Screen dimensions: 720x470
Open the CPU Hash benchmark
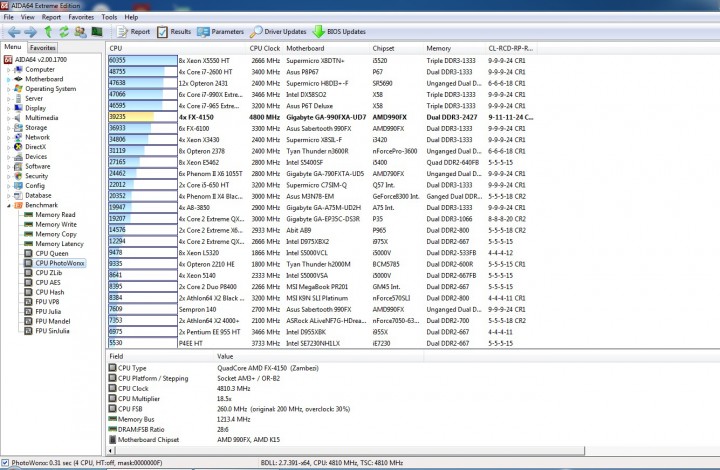50,292
